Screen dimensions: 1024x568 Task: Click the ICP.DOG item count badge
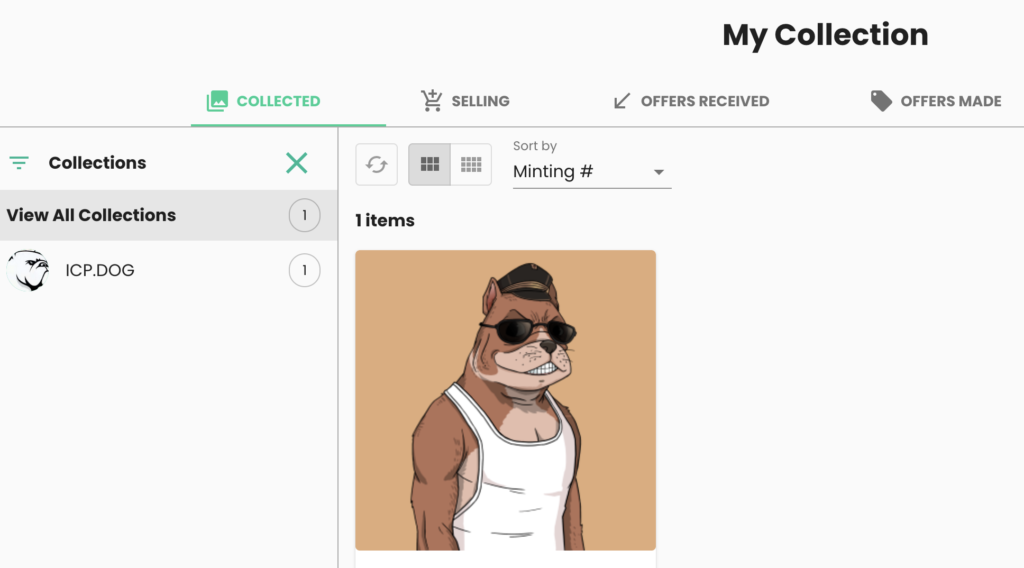pos(304,270)
